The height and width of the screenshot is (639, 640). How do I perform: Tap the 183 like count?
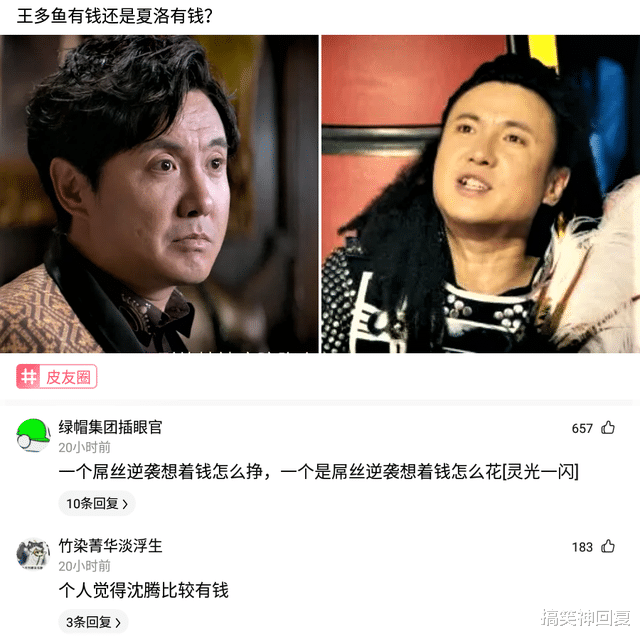[x=582, y=547]
